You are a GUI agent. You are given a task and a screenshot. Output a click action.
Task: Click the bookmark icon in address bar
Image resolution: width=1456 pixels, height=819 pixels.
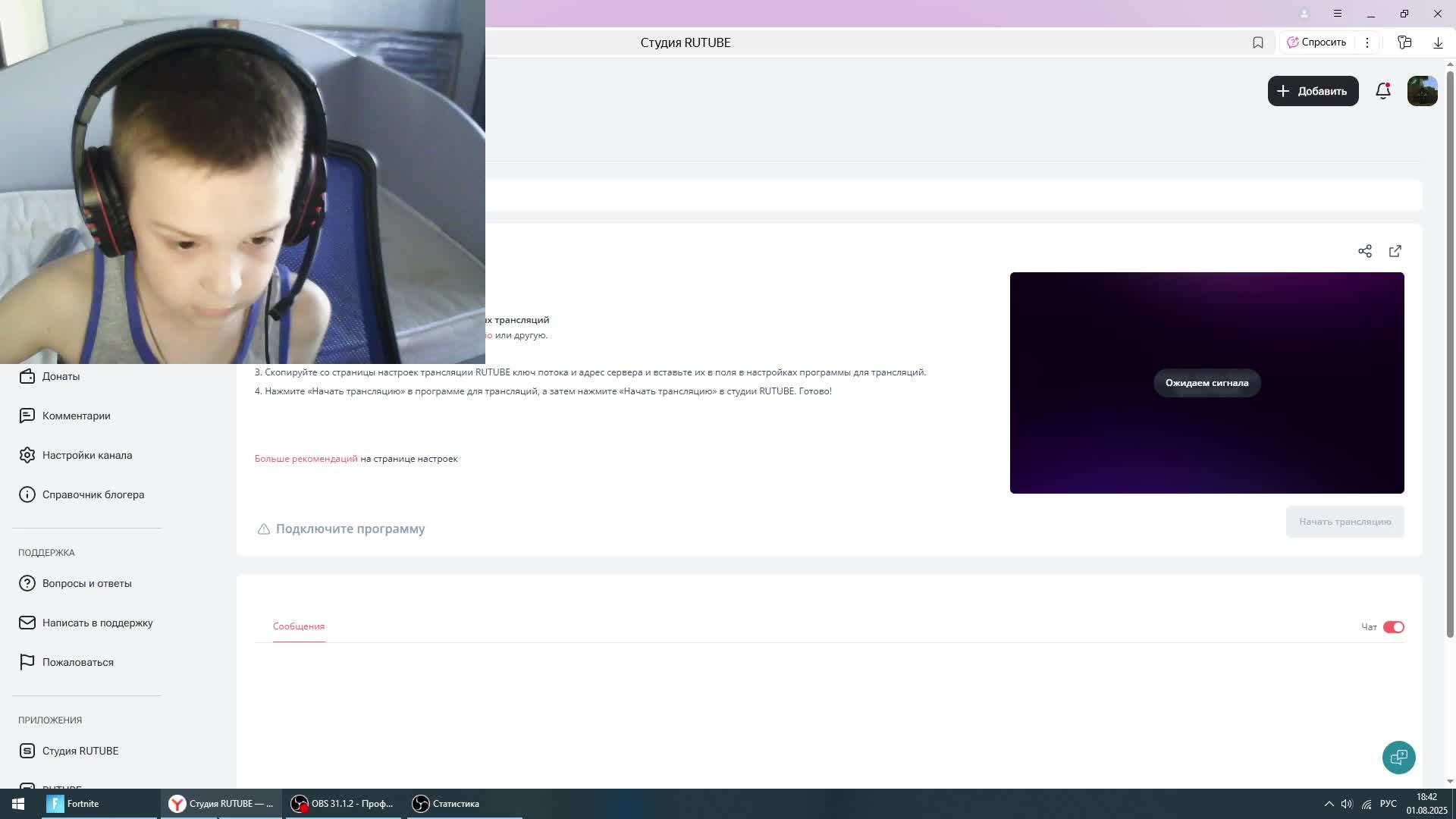[1258, 42]
